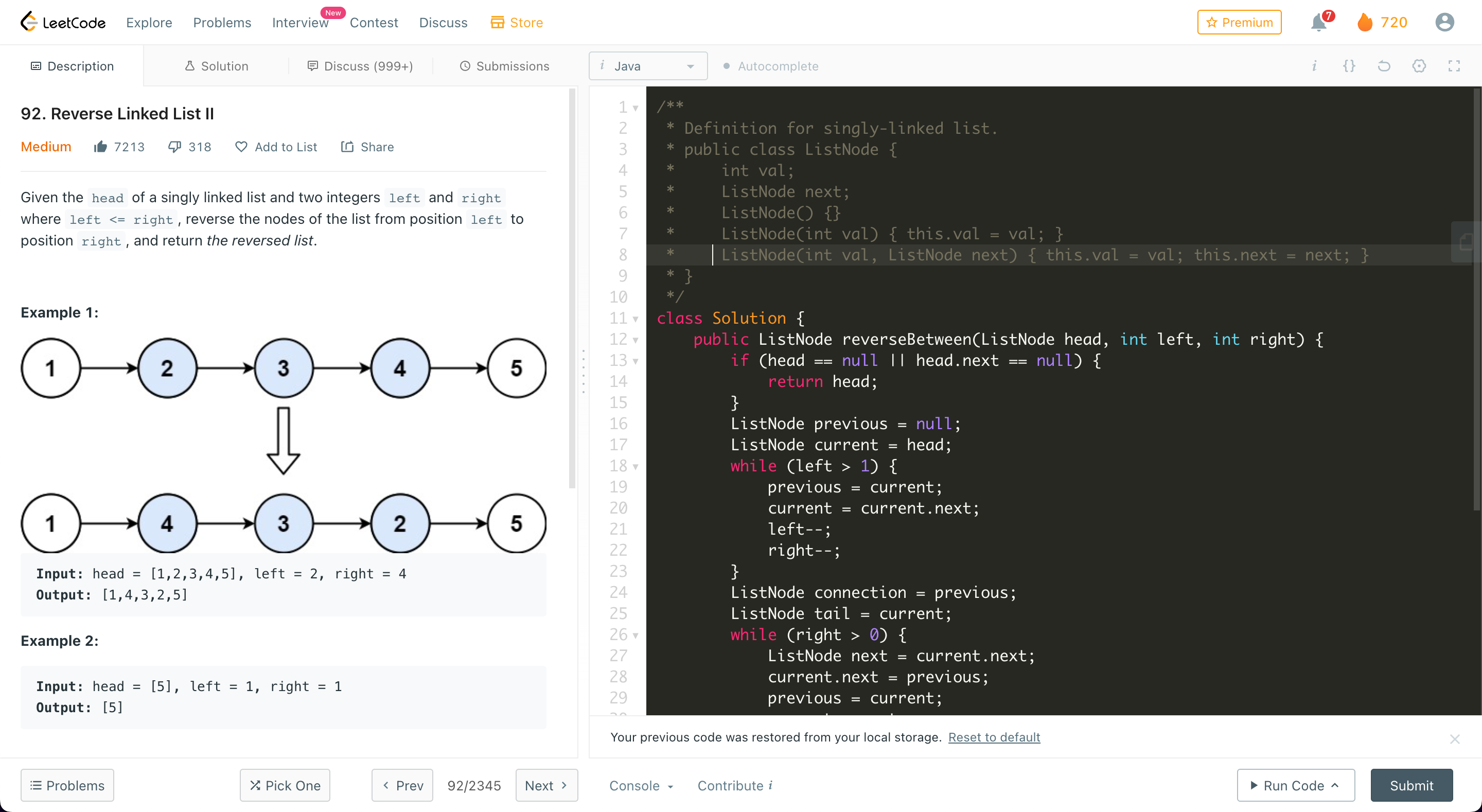Click the thumbs-up like icon
The width and height of the screenshot is (1482, 812).
(101, 147)
